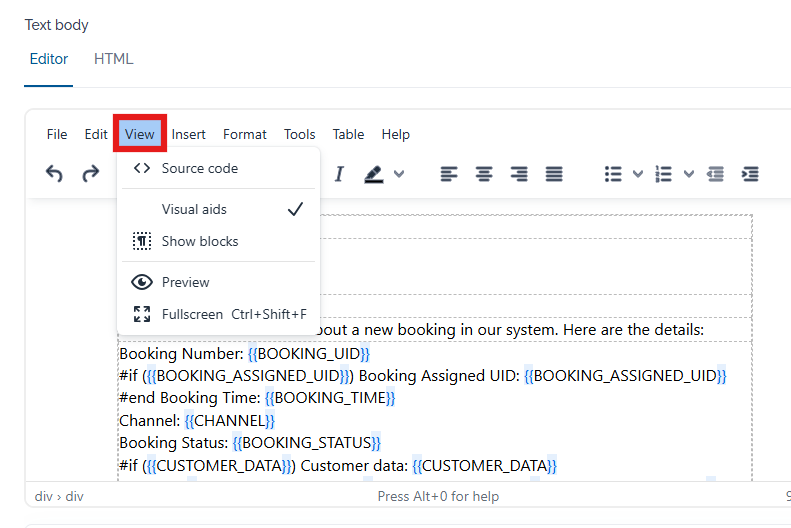
Task: Click the {{BOOKING_STATUS}} placeholder
Action: click(x=306, y=443)
